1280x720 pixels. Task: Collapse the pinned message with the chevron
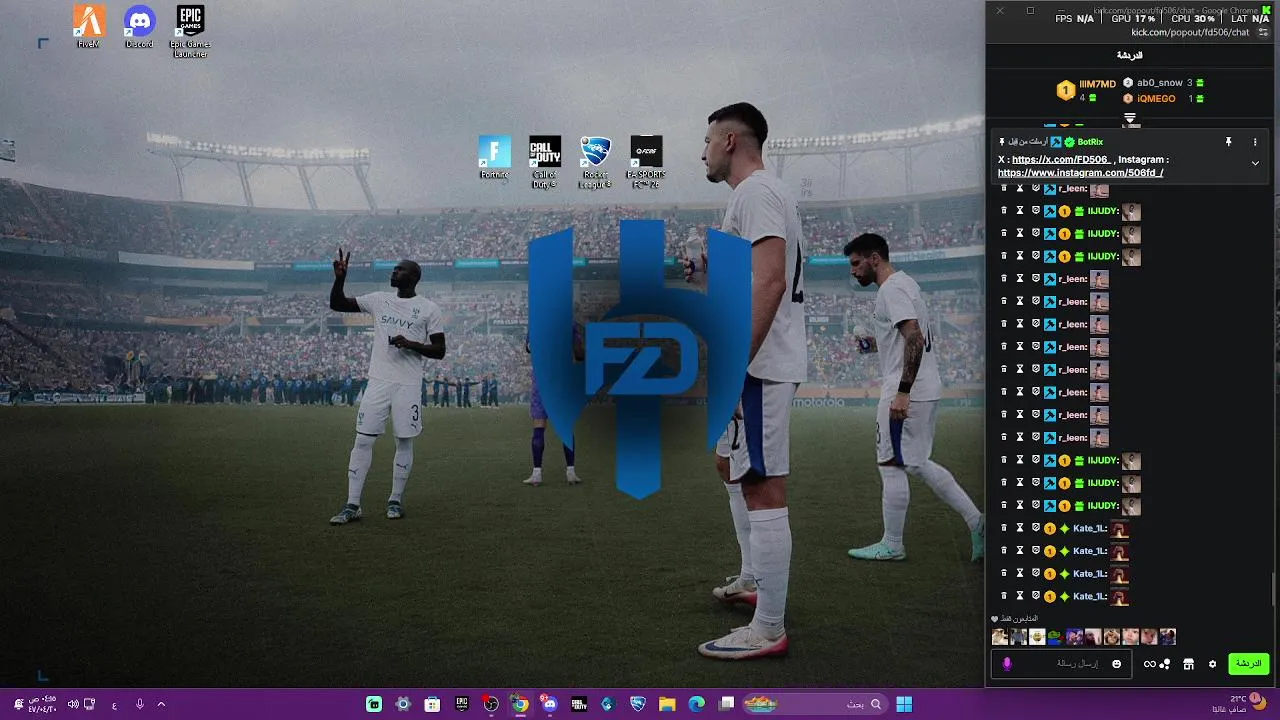(1255, 163)
